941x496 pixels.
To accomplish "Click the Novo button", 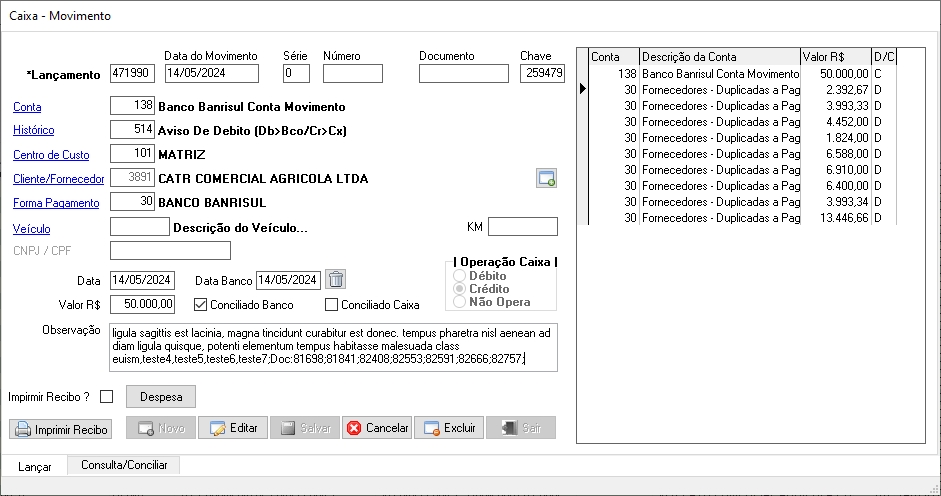I will click(161, 428).
